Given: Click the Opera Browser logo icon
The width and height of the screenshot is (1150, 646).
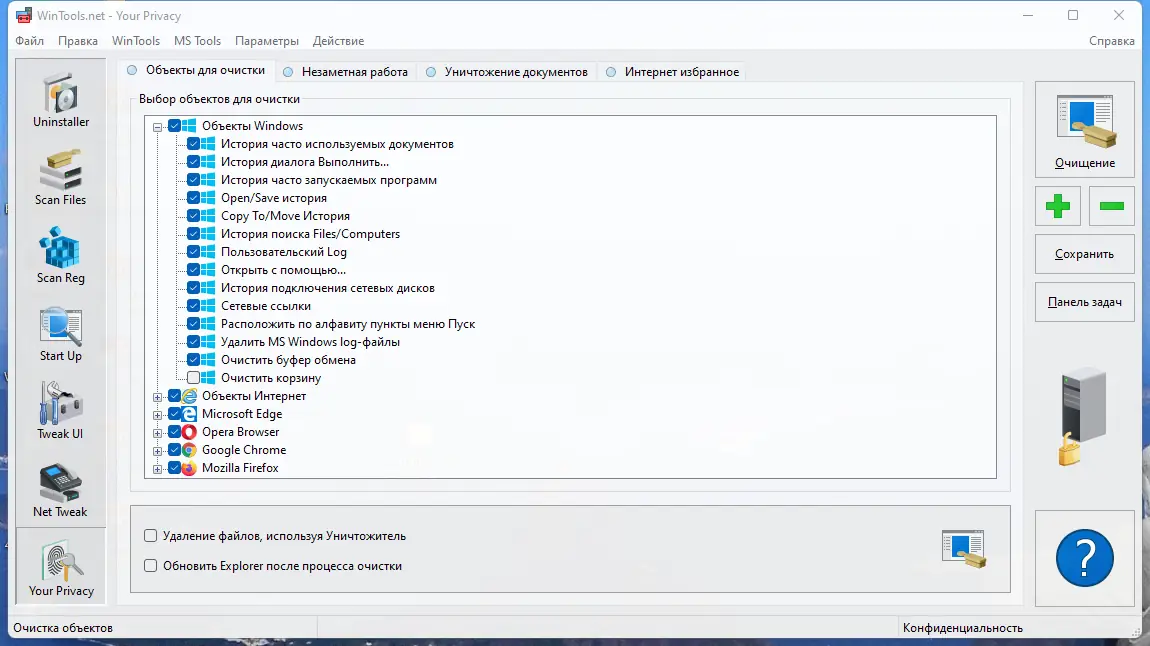Looking at the screenshot, I should tap(189, 432).
